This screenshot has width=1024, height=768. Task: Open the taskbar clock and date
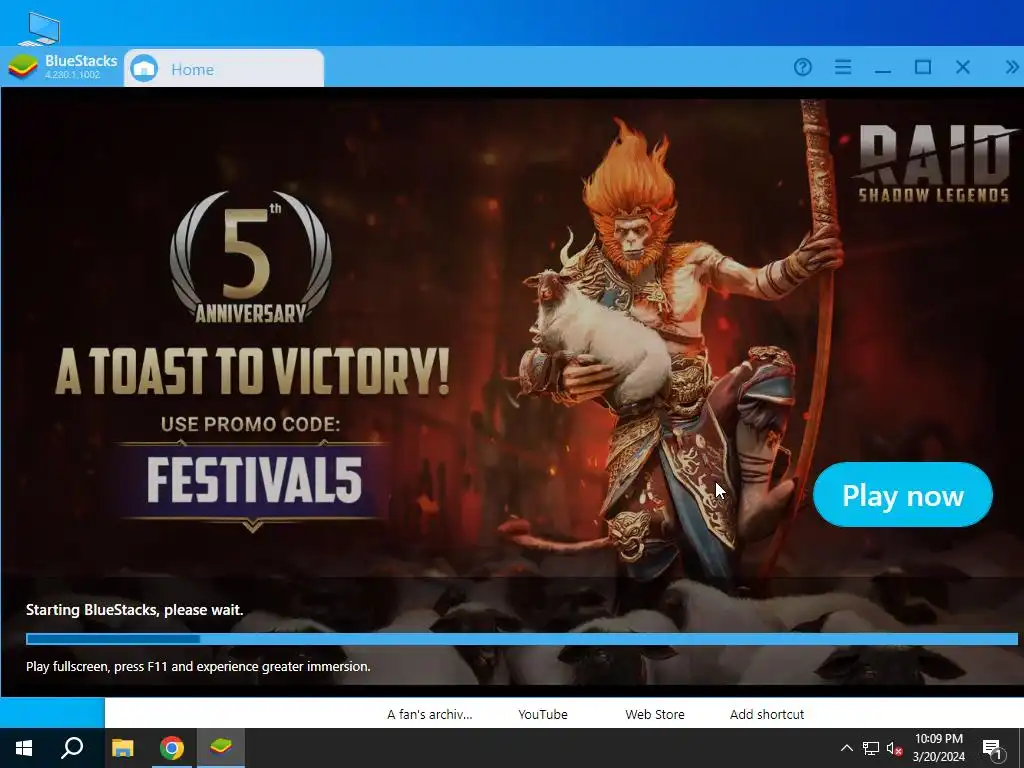(938, 748)
